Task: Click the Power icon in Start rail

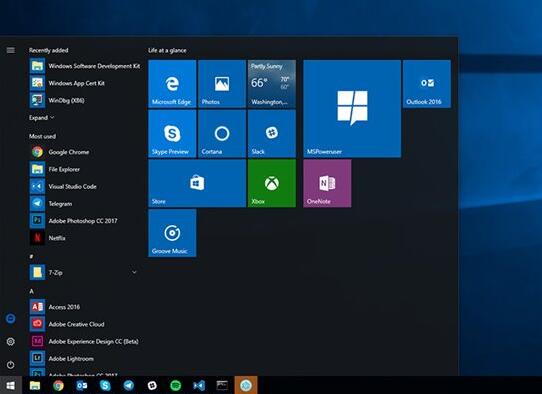Action: click(11, 365)
